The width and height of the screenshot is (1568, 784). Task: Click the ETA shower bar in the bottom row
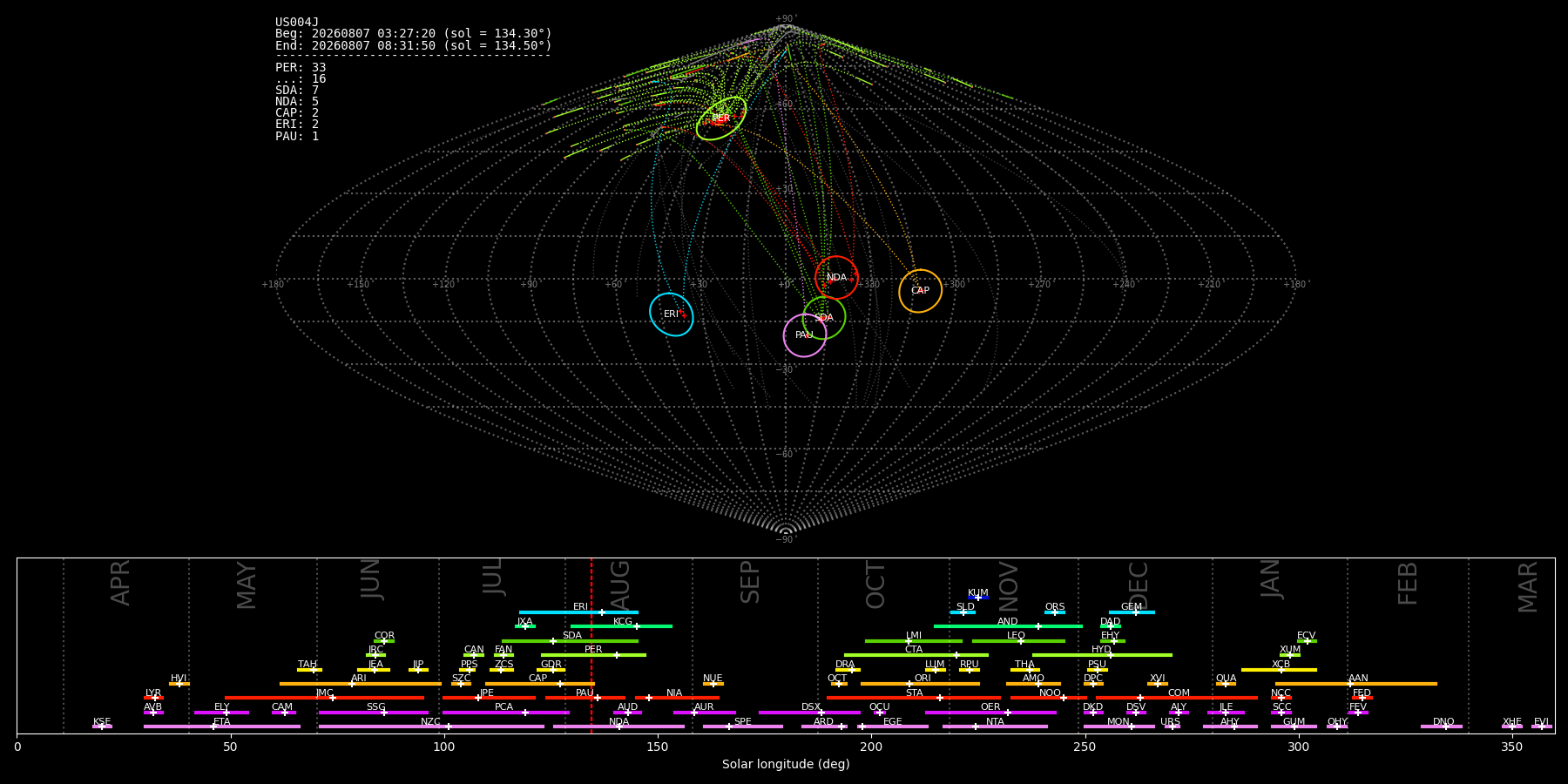222,727
